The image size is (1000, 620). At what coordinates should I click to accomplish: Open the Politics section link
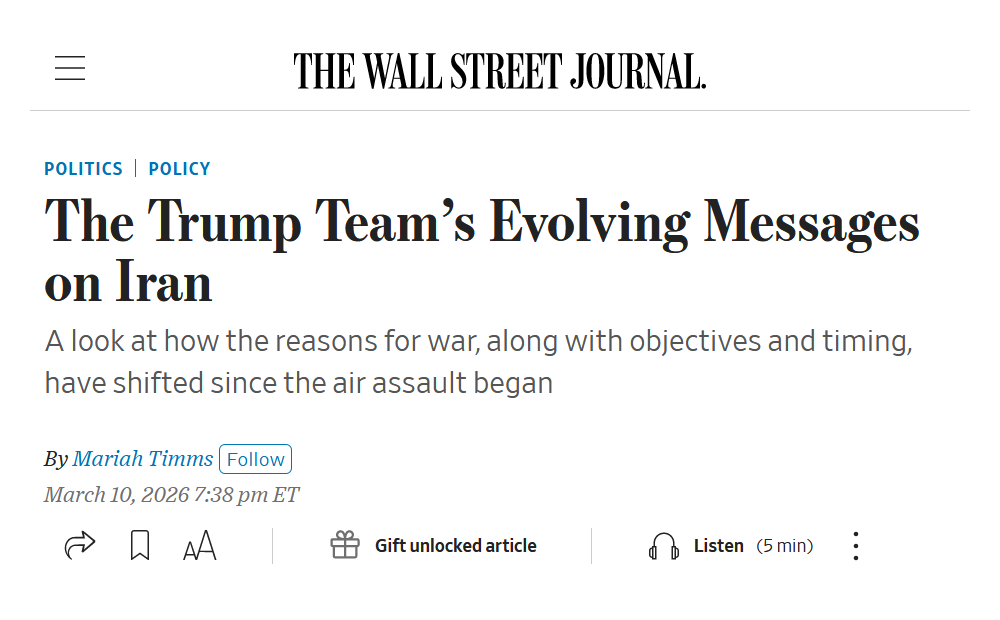[83, 169]
